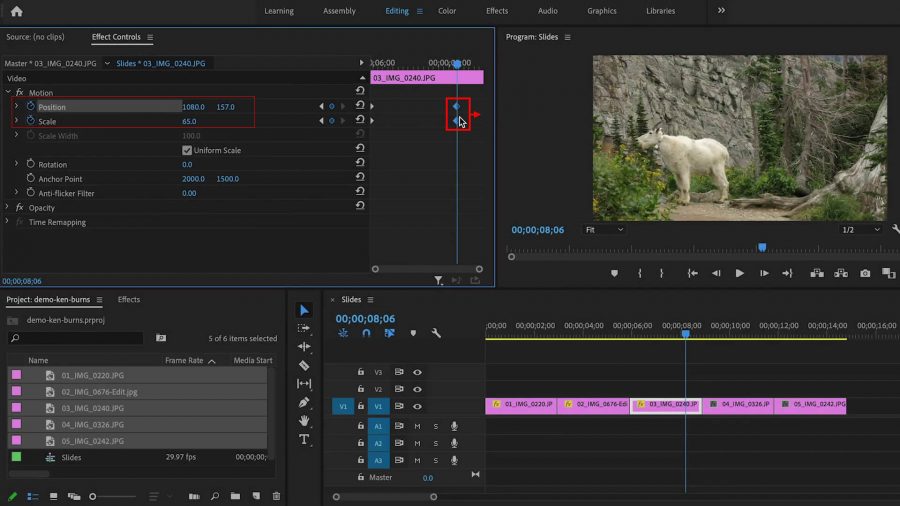Go to In point in Program monitor
900x506 pixels.
[693, 274]
